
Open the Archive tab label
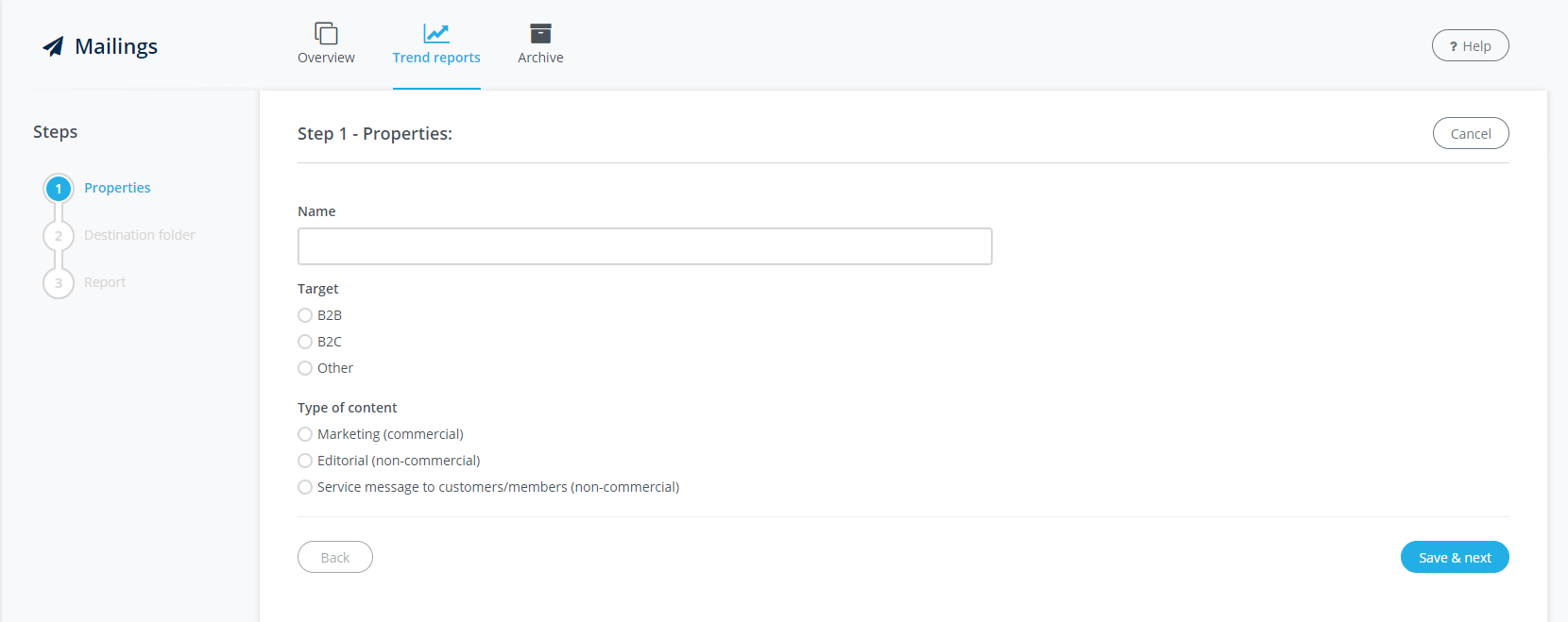(x=540, y=58)
